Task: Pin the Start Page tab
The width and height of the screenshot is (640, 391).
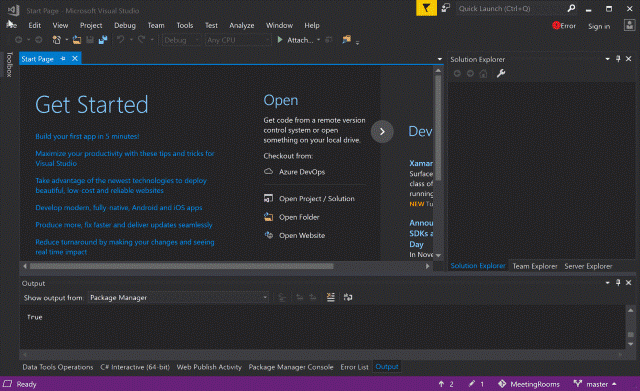Action: tap(63, 59)
